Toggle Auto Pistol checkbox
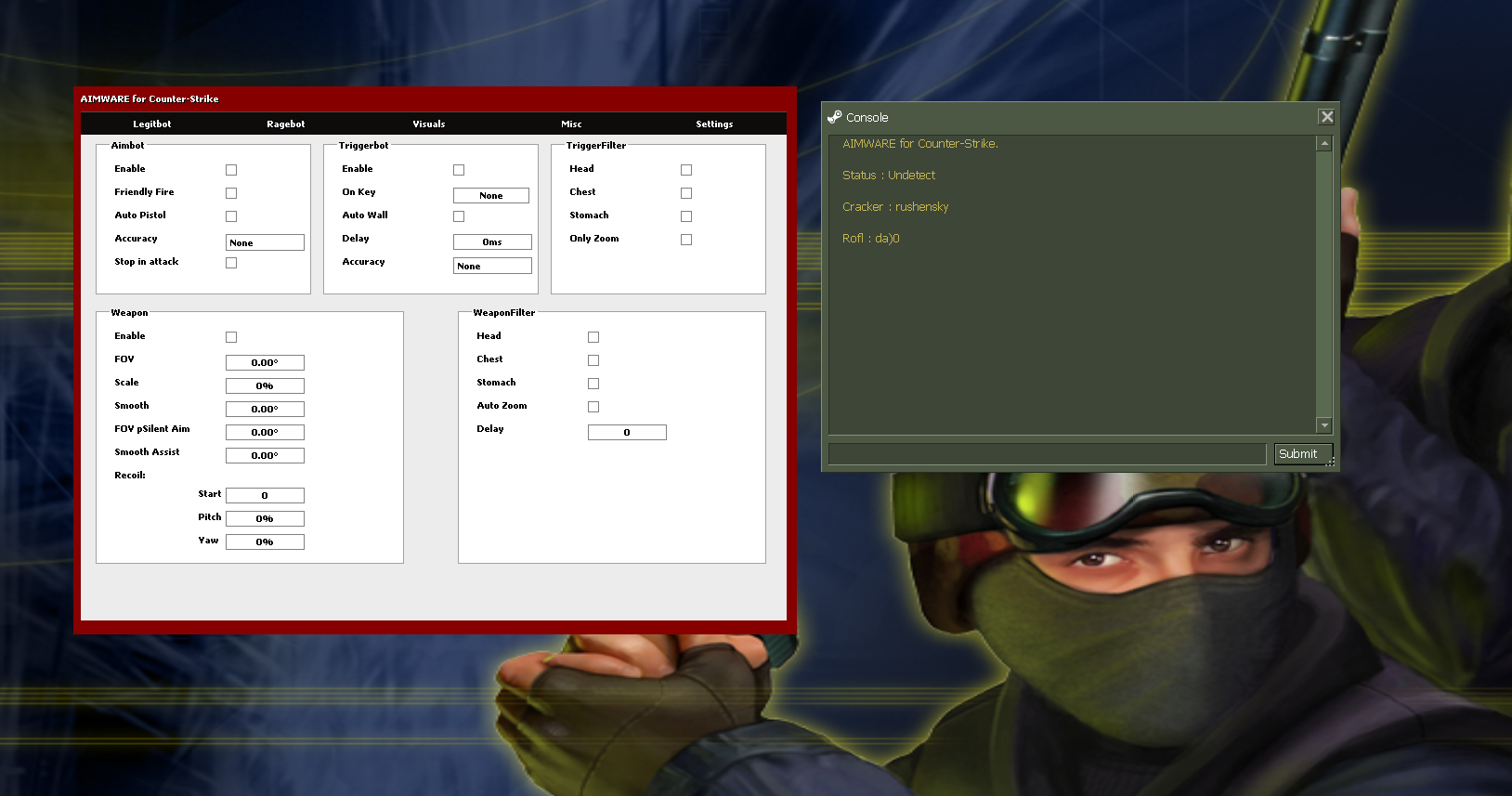 point(231,216)
